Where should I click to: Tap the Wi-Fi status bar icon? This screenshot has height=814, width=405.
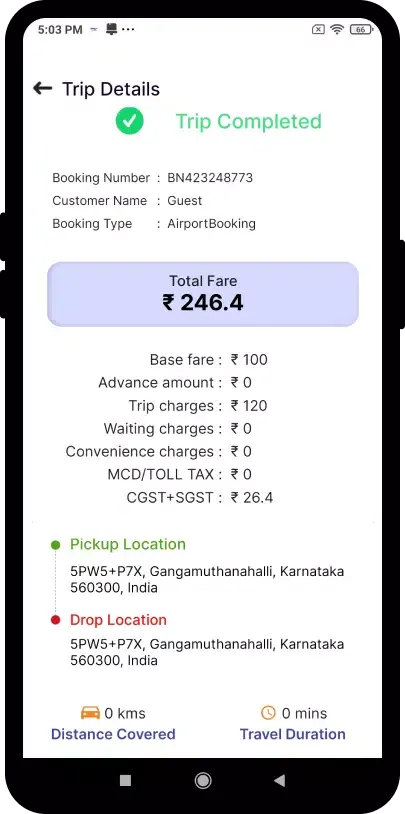pos(338,30)
